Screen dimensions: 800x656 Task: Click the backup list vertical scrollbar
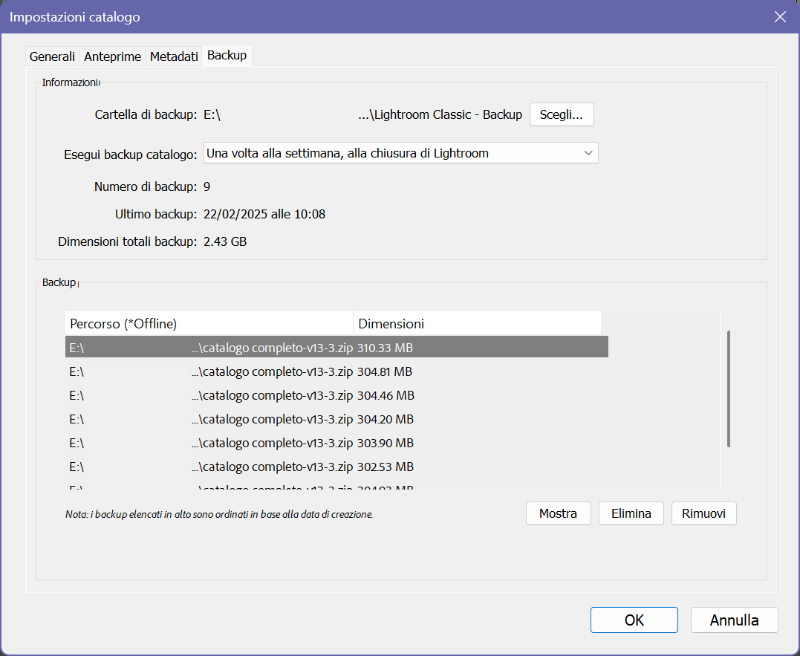point(728,389)
